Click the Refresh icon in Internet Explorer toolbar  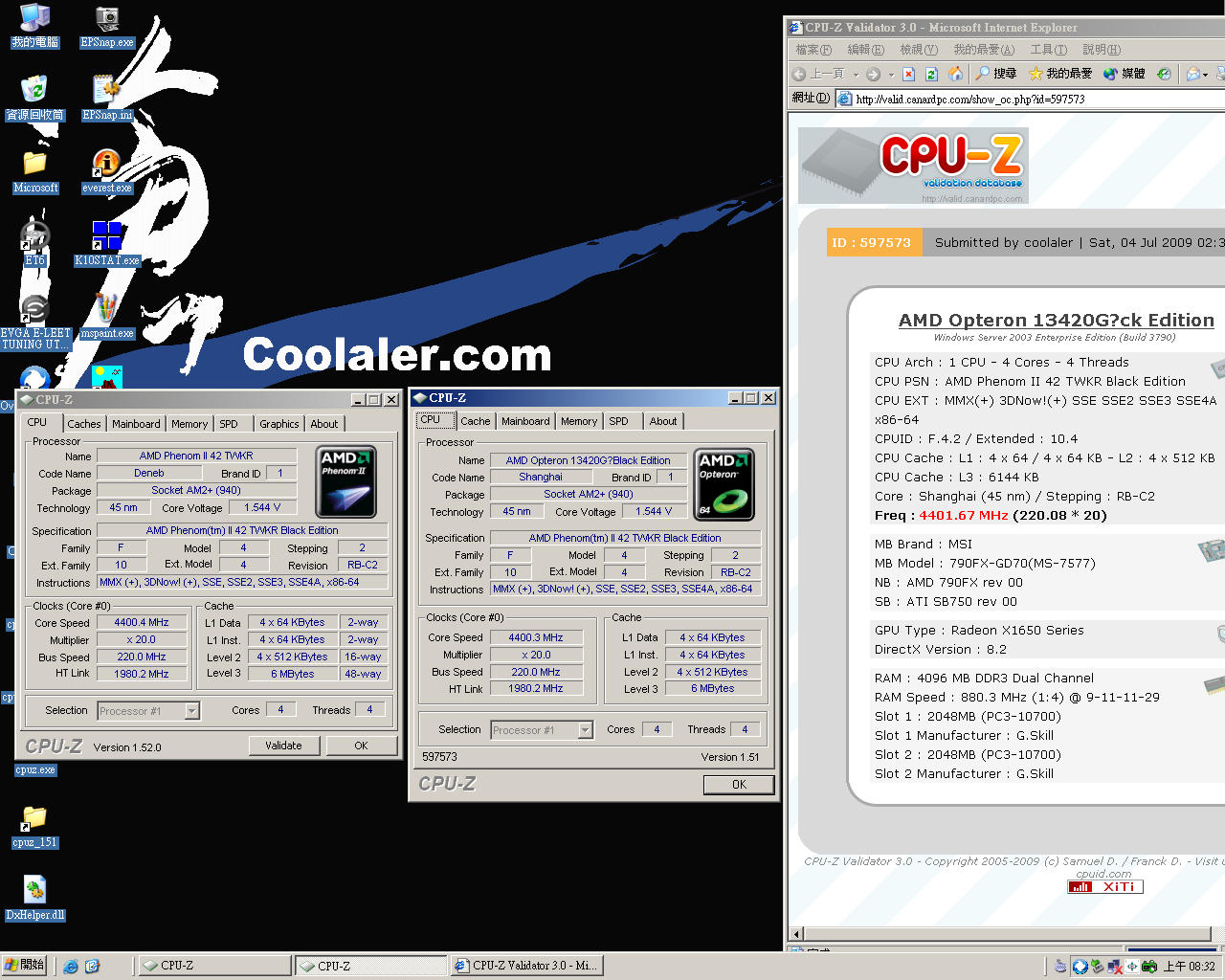(931, 74)
